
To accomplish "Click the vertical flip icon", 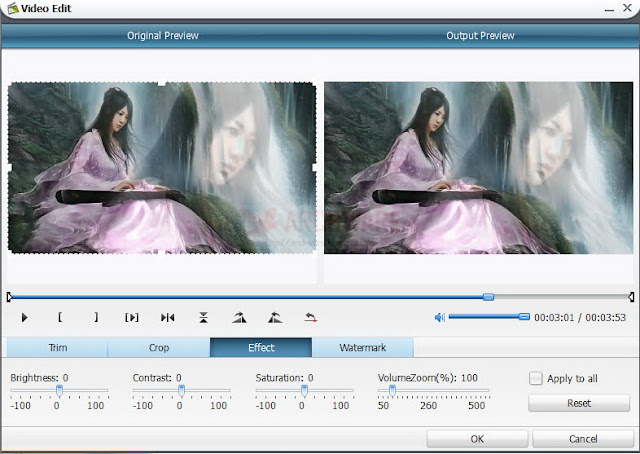I will click(x=203, y=317).
